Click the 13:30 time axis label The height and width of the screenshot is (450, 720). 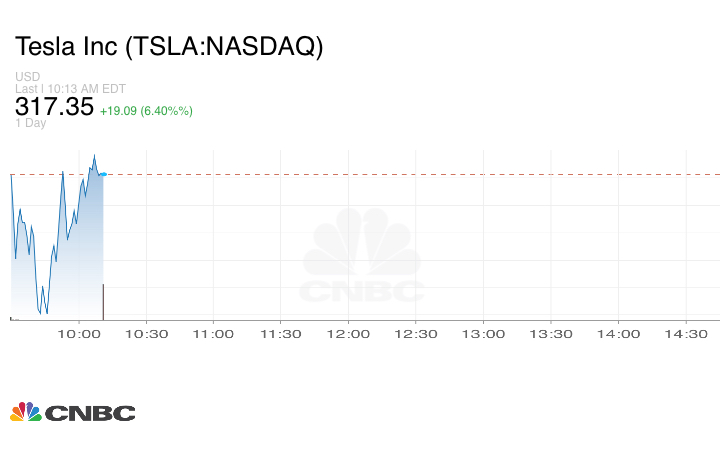(x=551, y=334)
